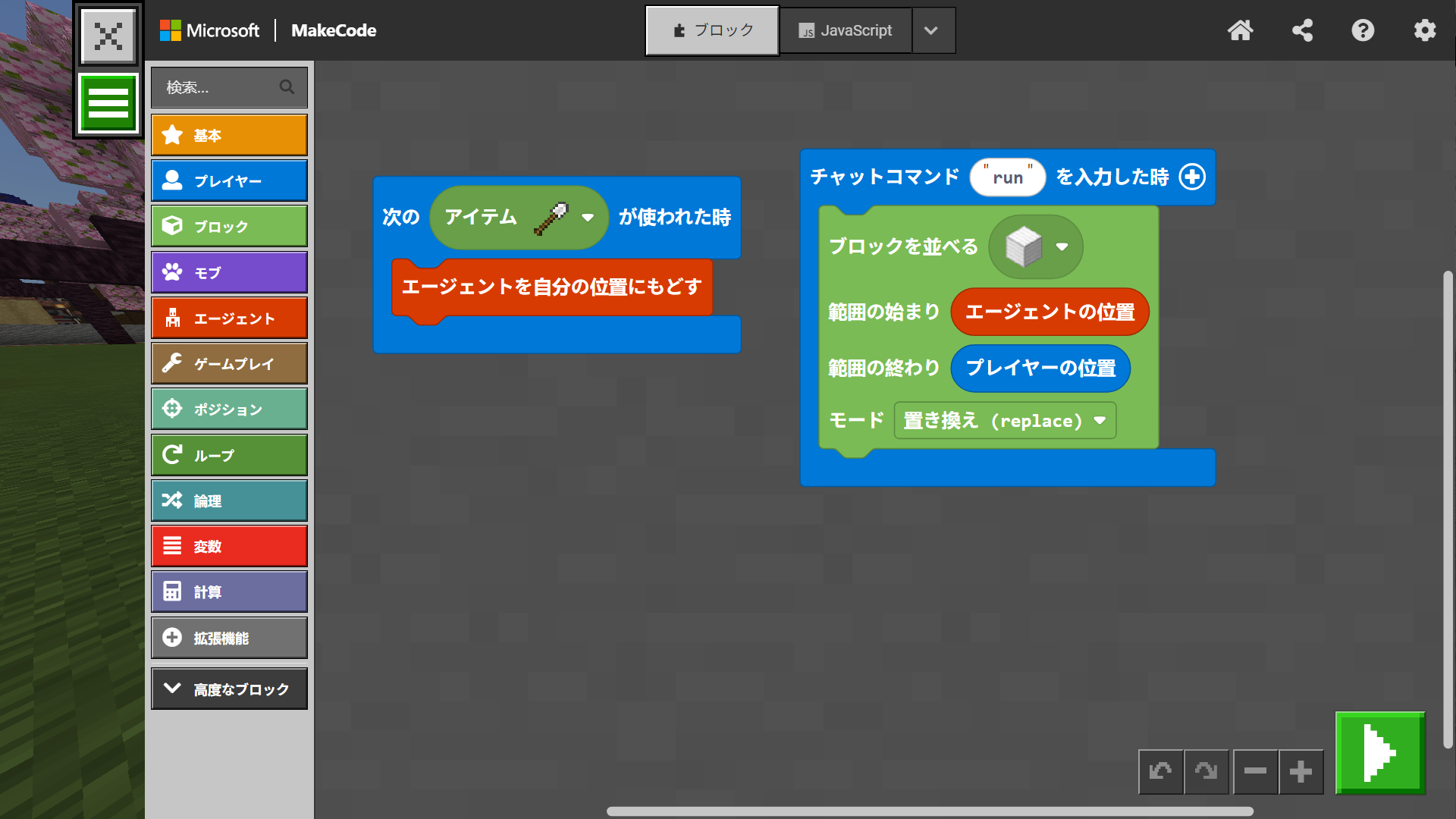Open the item shovel dropdown
Viewport: 1456px width, 819px height.
coord(588,218)
